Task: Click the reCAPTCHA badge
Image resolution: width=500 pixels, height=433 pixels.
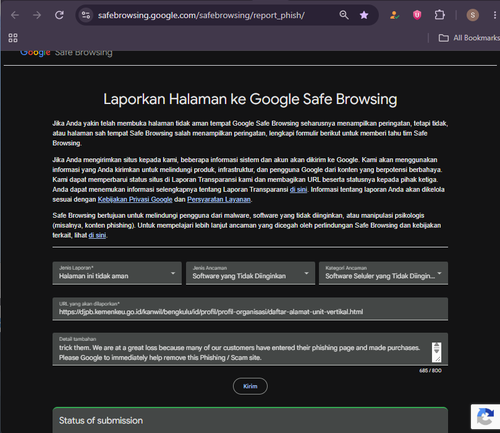Action: [x=485, y=417]
